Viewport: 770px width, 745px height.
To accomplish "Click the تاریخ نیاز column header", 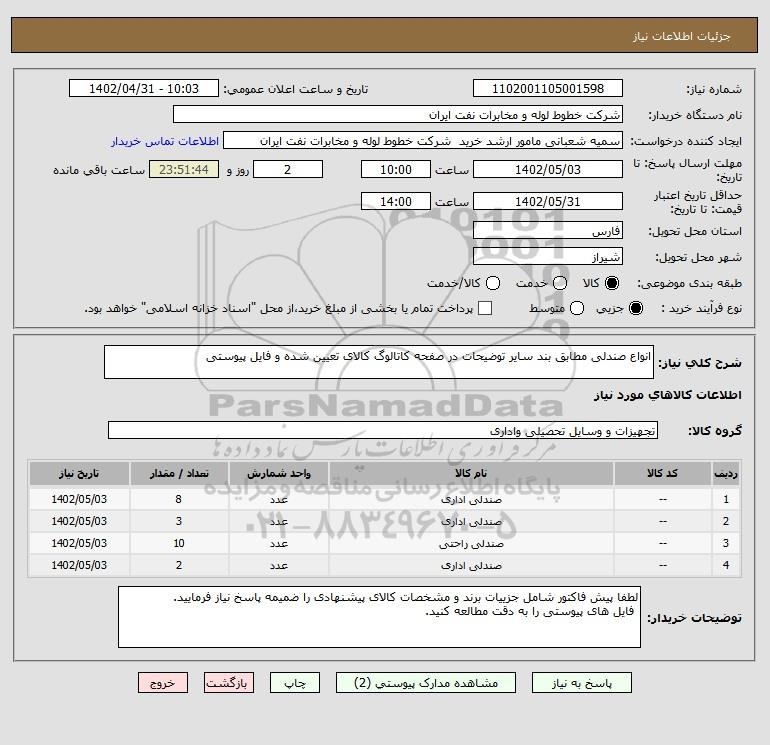I will coord(79,473).
